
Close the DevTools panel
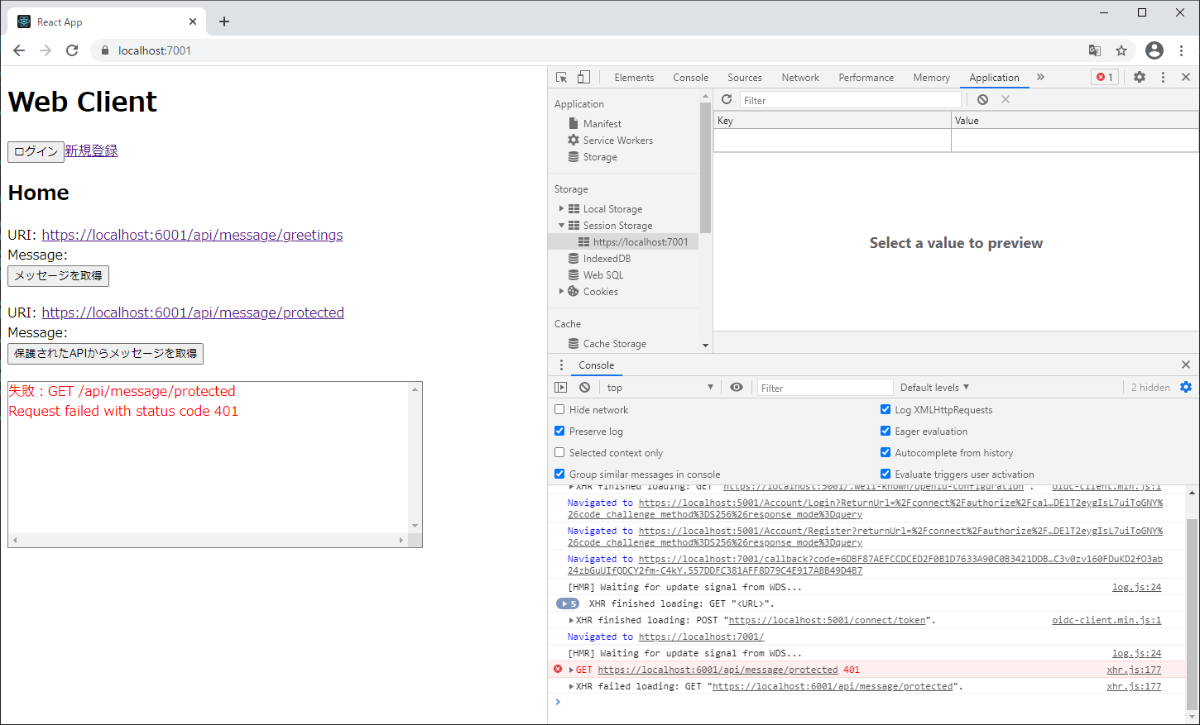click(1186, 77)
